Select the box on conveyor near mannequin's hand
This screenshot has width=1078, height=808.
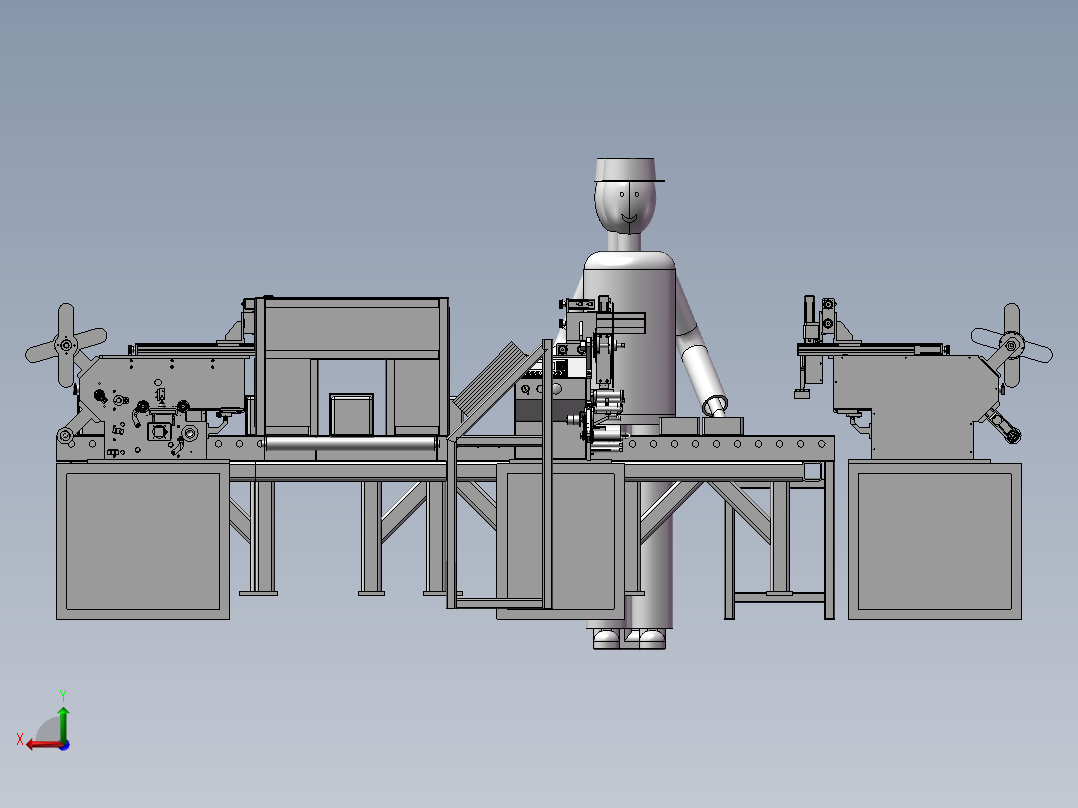[723, 426]
